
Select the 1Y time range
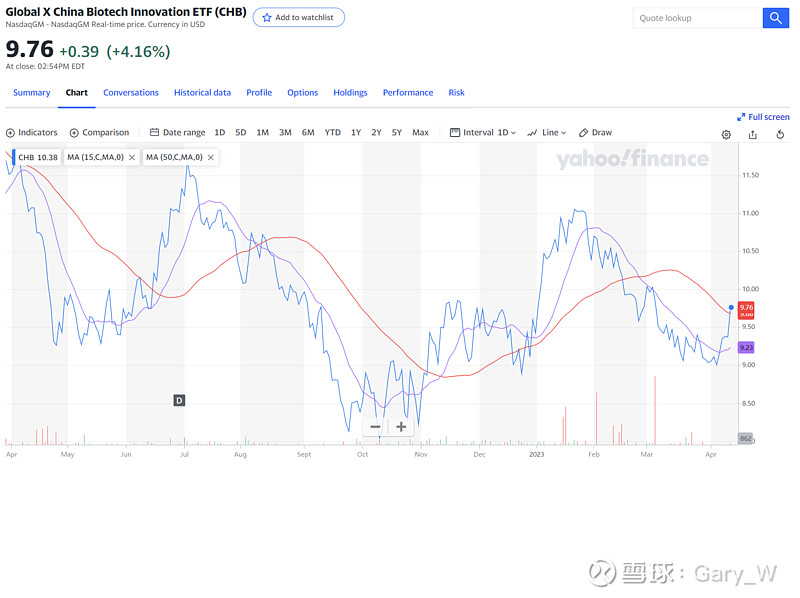[x=355, y=132]
